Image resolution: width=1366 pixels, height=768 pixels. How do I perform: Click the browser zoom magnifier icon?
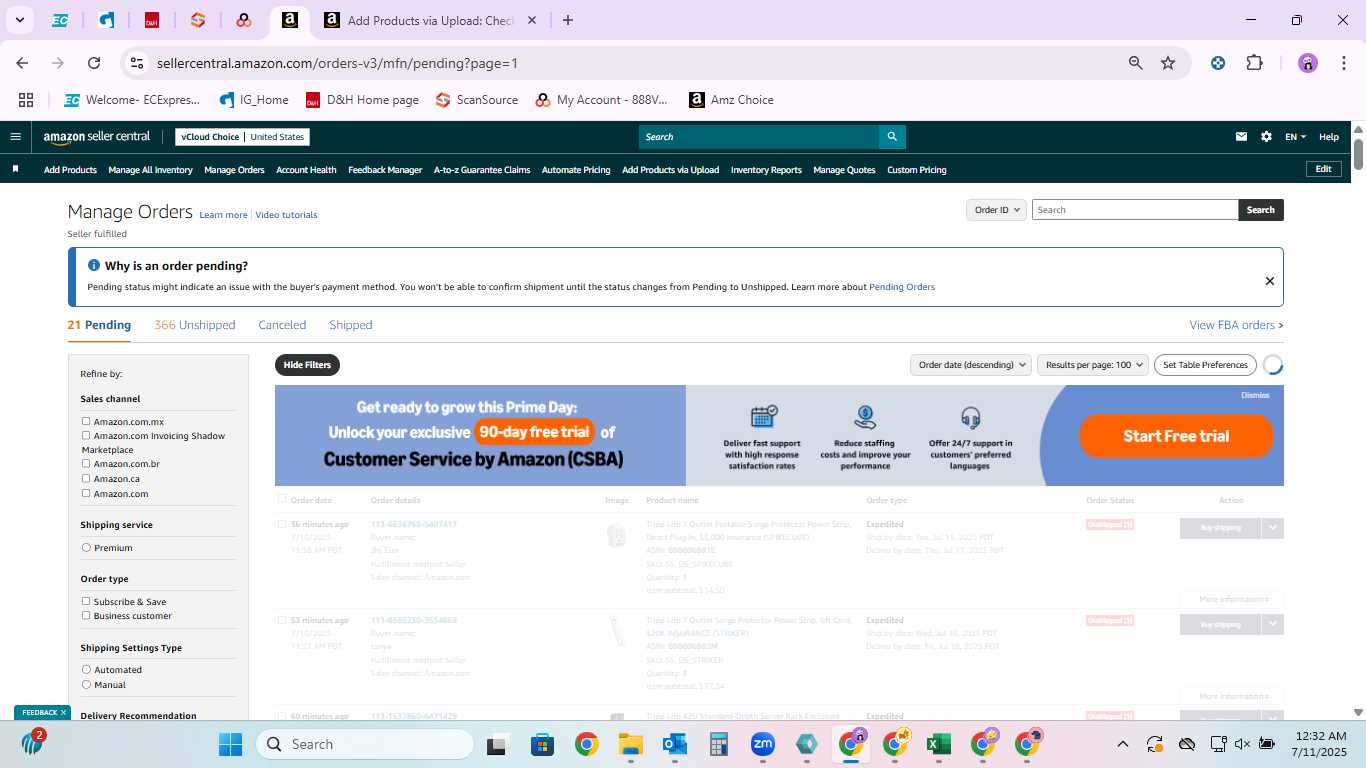tap(1136, 63)
